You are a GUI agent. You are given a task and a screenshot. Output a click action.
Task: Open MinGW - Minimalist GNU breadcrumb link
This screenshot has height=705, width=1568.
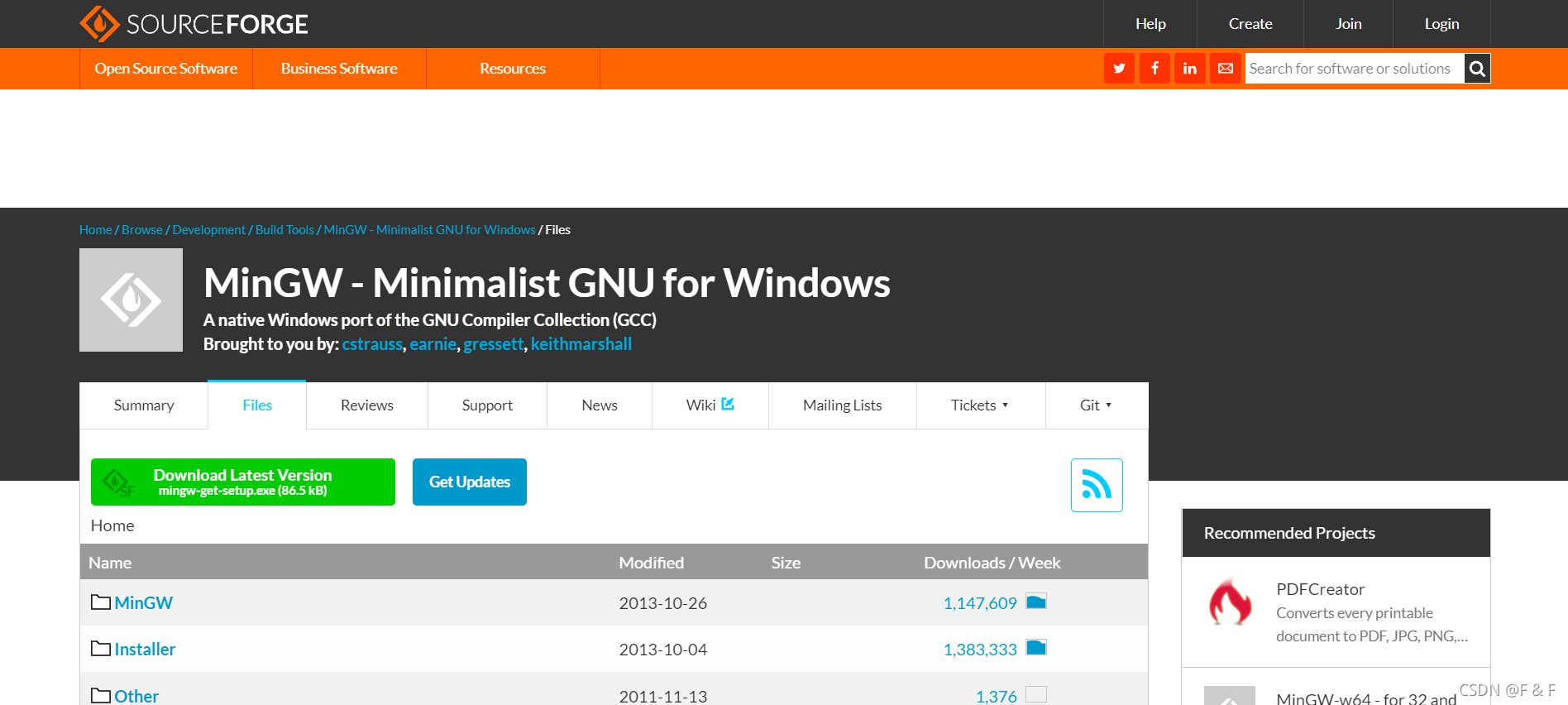point(430,230)
